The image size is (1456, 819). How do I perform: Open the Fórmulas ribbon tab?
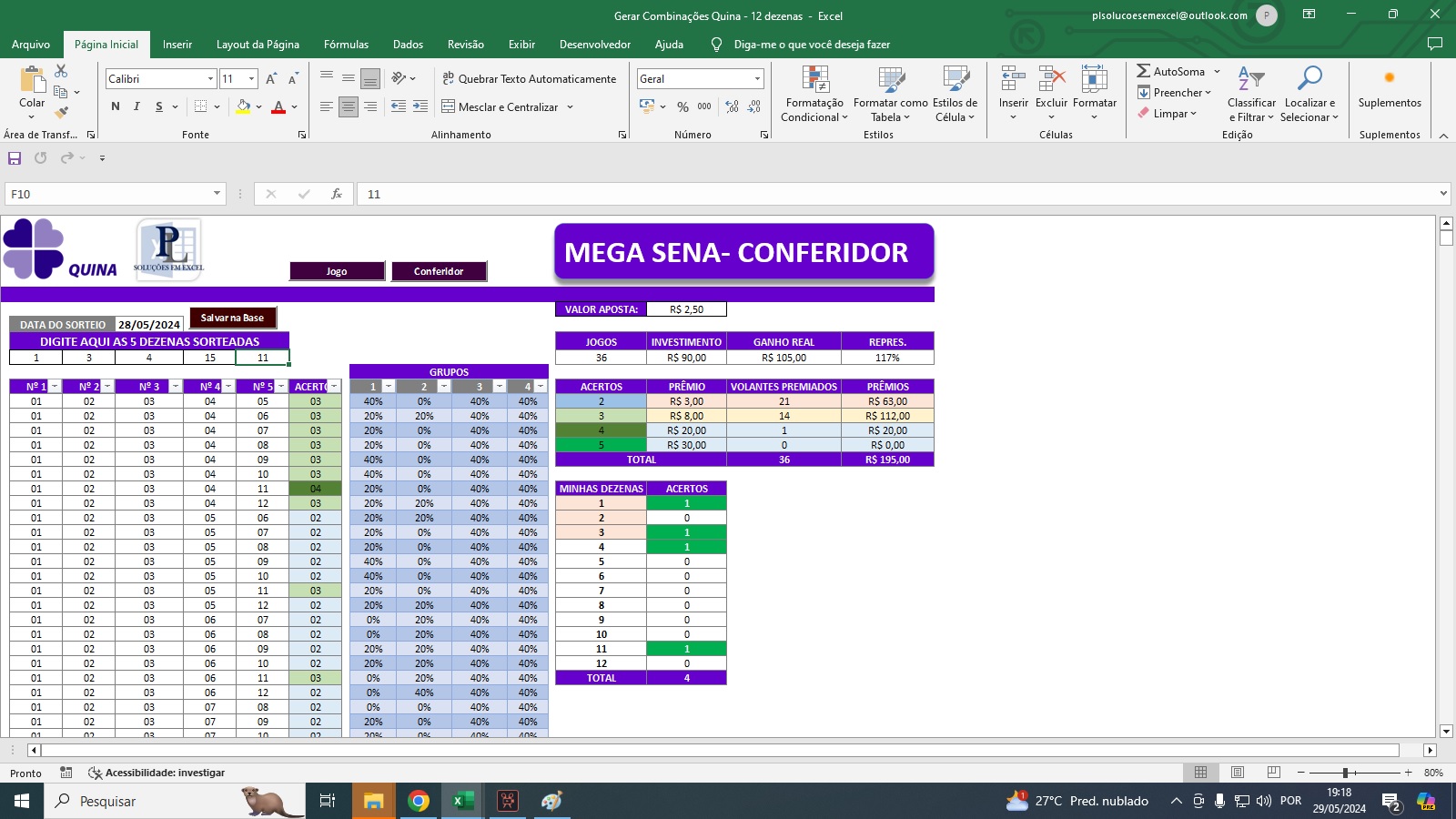click(x=347, y=45)
